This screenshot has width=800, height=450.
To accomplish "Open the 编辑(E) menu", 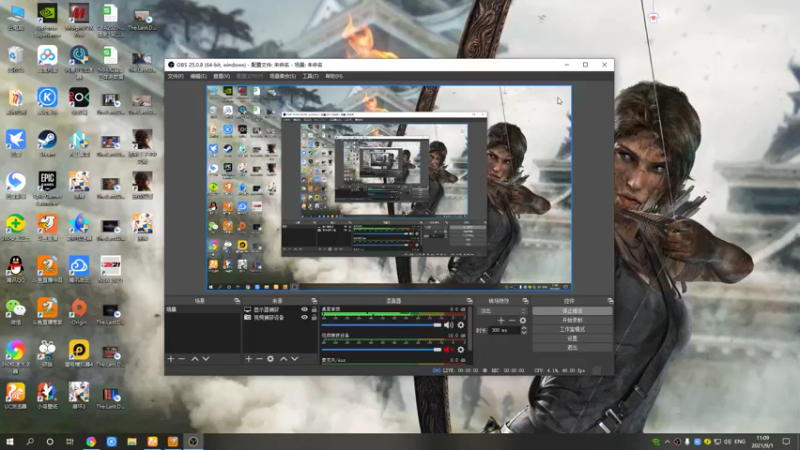I will [198, 76].
